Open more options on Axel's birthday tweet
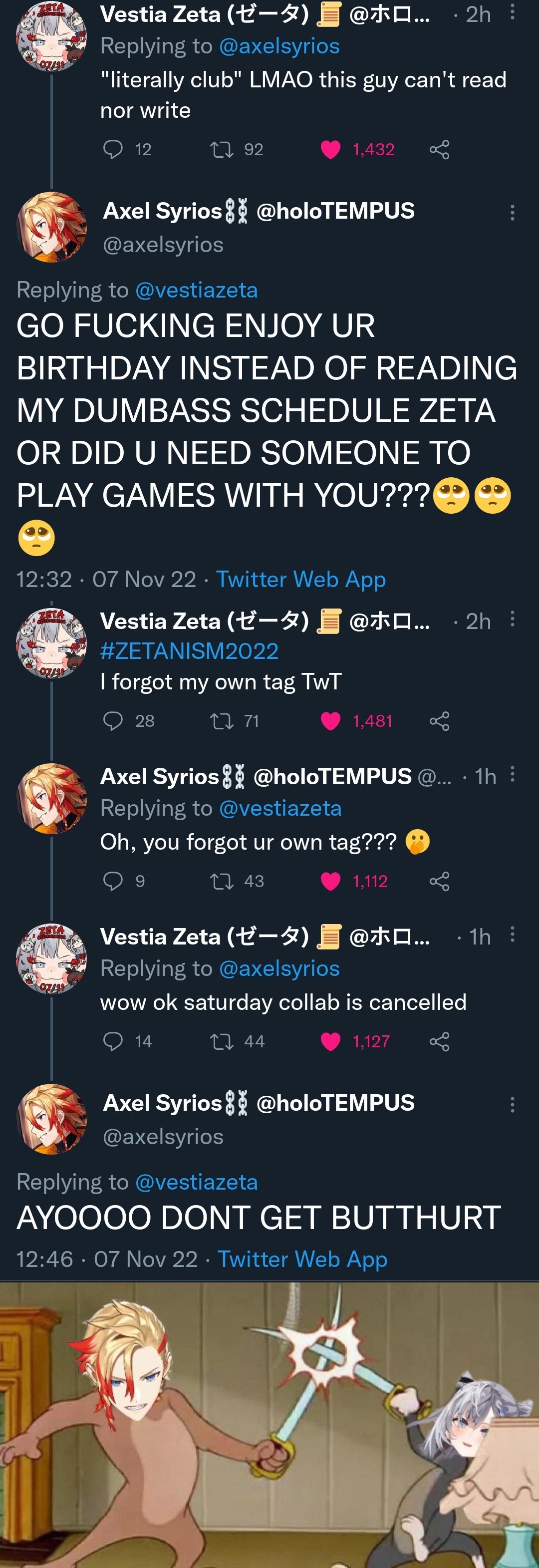The height and width of the screenshot is (1568, 539). pos(512,213)
